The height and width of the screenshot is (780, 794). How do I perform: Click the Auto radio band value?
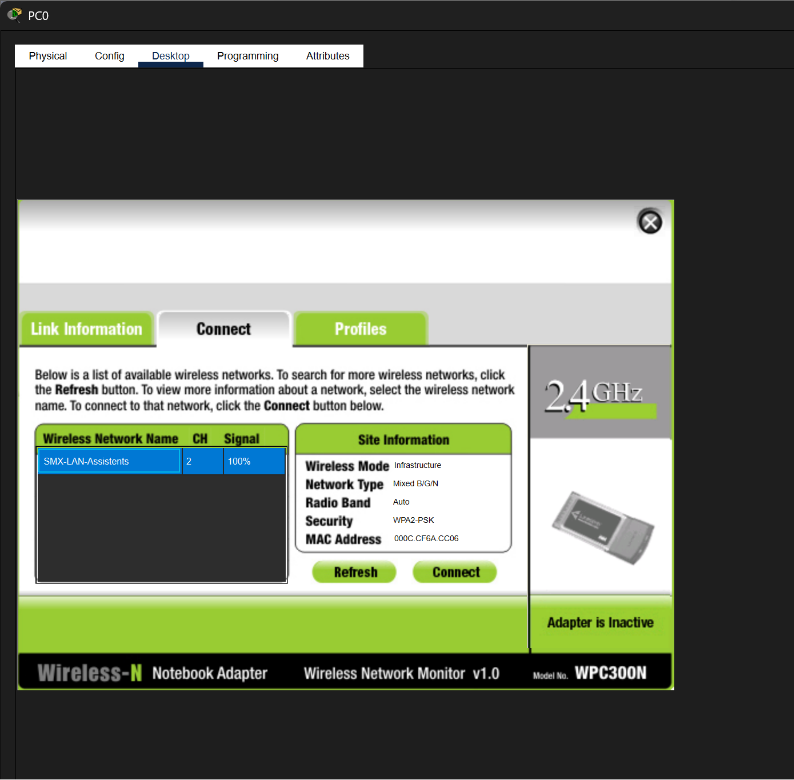click(401, 501)
